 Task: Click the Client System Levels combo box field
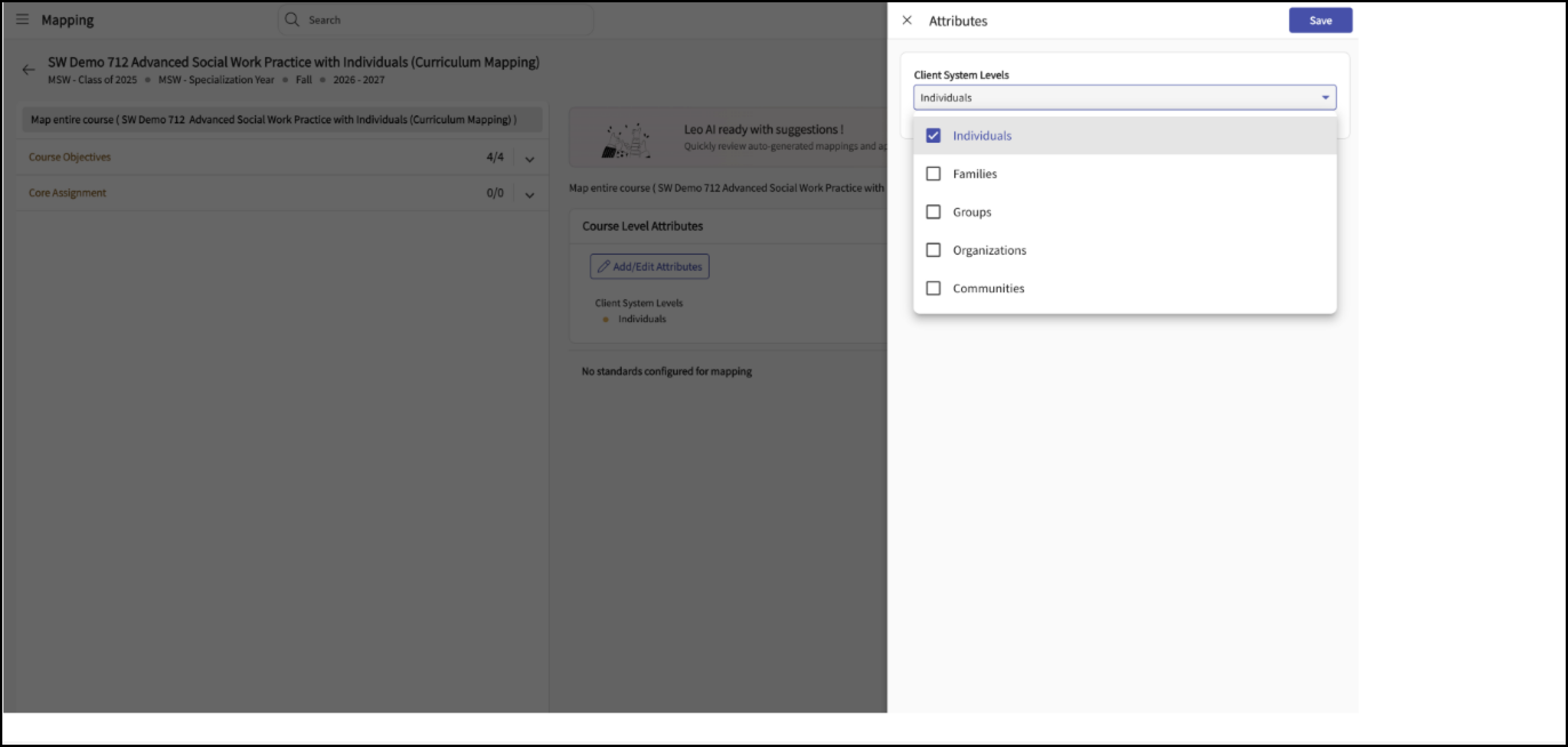pos(1125,97)
